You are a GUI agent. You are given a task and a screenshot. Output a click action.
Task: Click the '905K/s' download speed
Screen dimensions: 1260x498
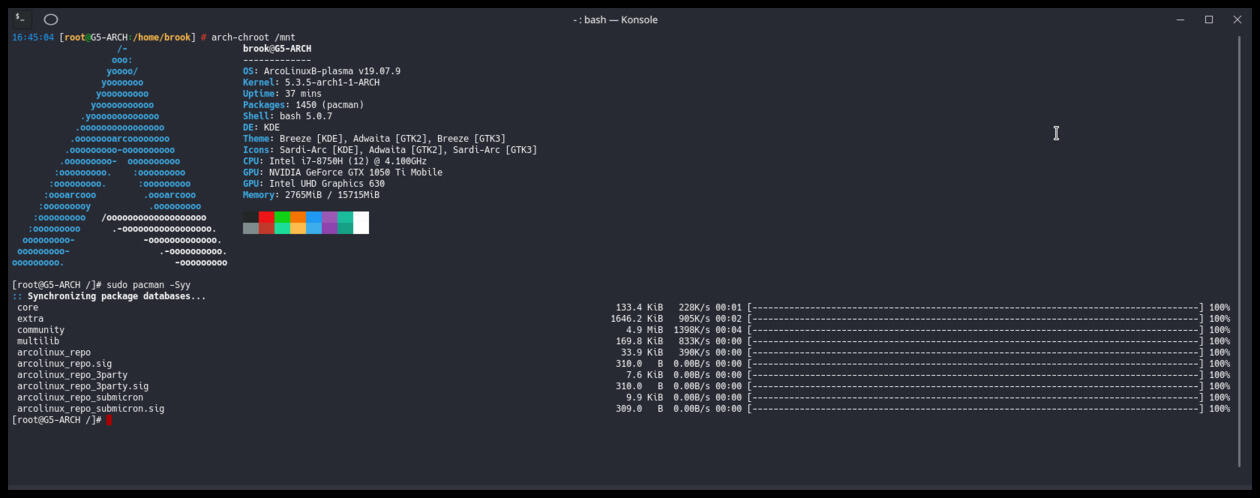coord(694,319)
